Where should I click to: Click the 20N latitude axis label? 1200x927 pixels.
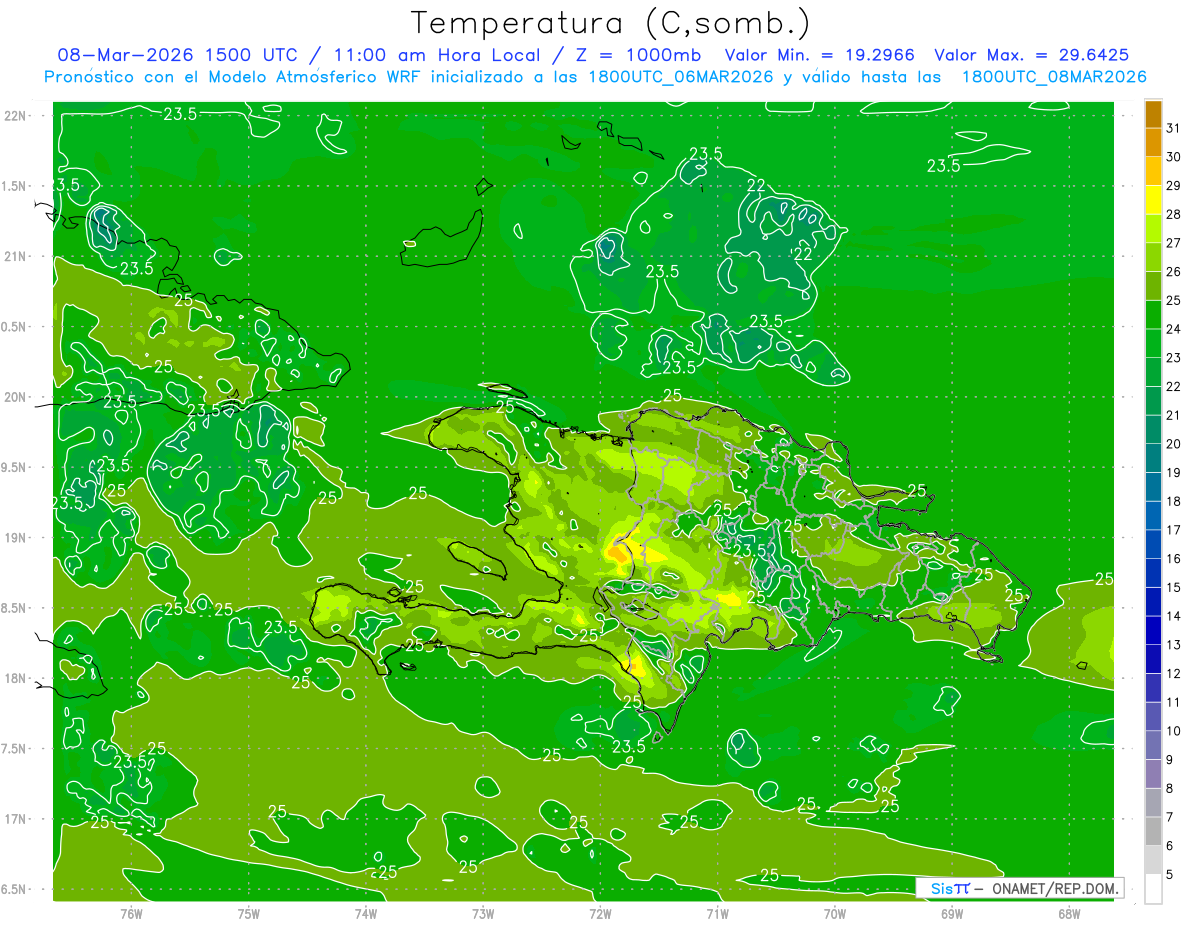(15, 397)
